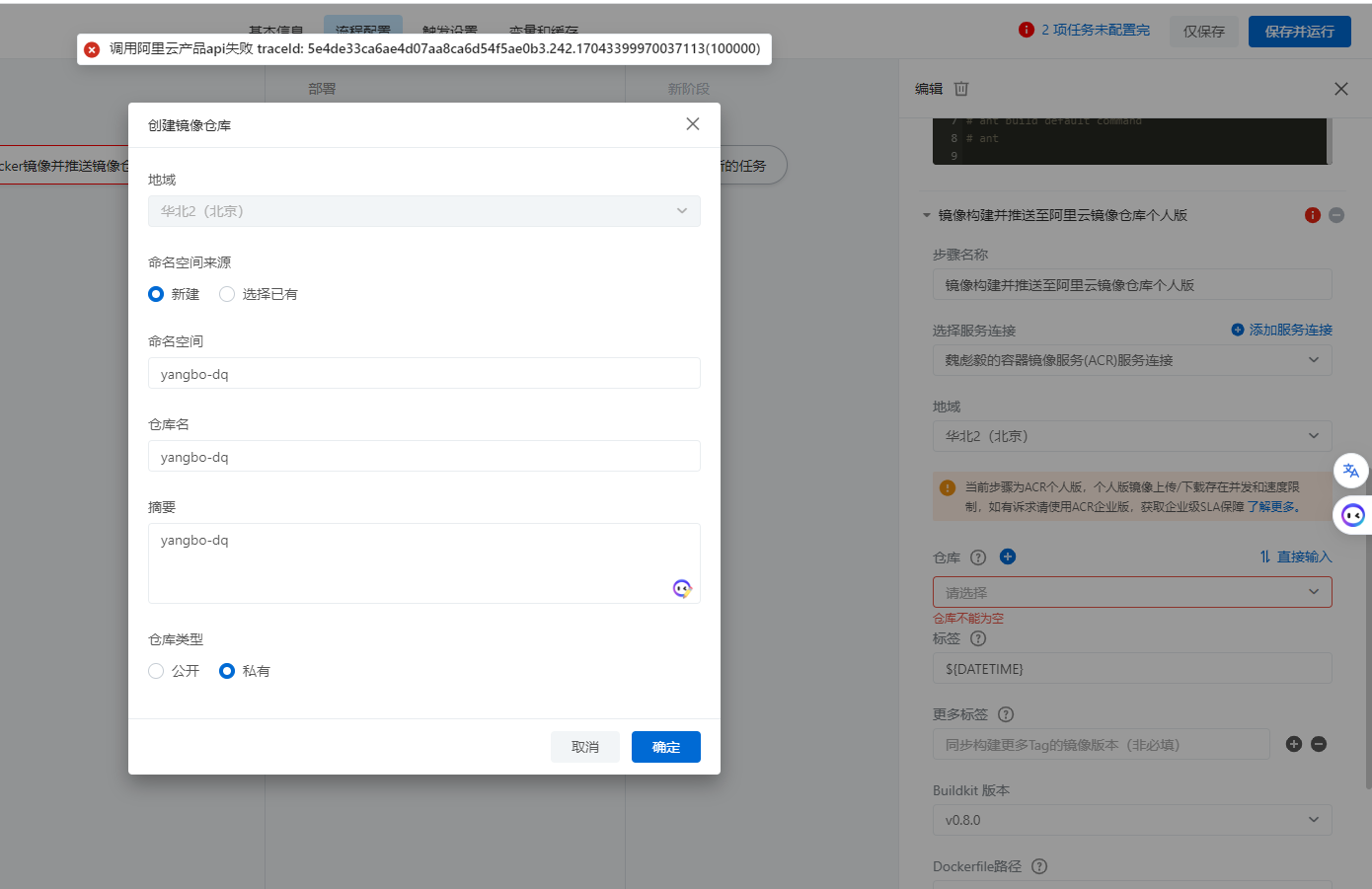
Task: Click the blue plus icon beside 仓库
Action: tap(1008, 556)
